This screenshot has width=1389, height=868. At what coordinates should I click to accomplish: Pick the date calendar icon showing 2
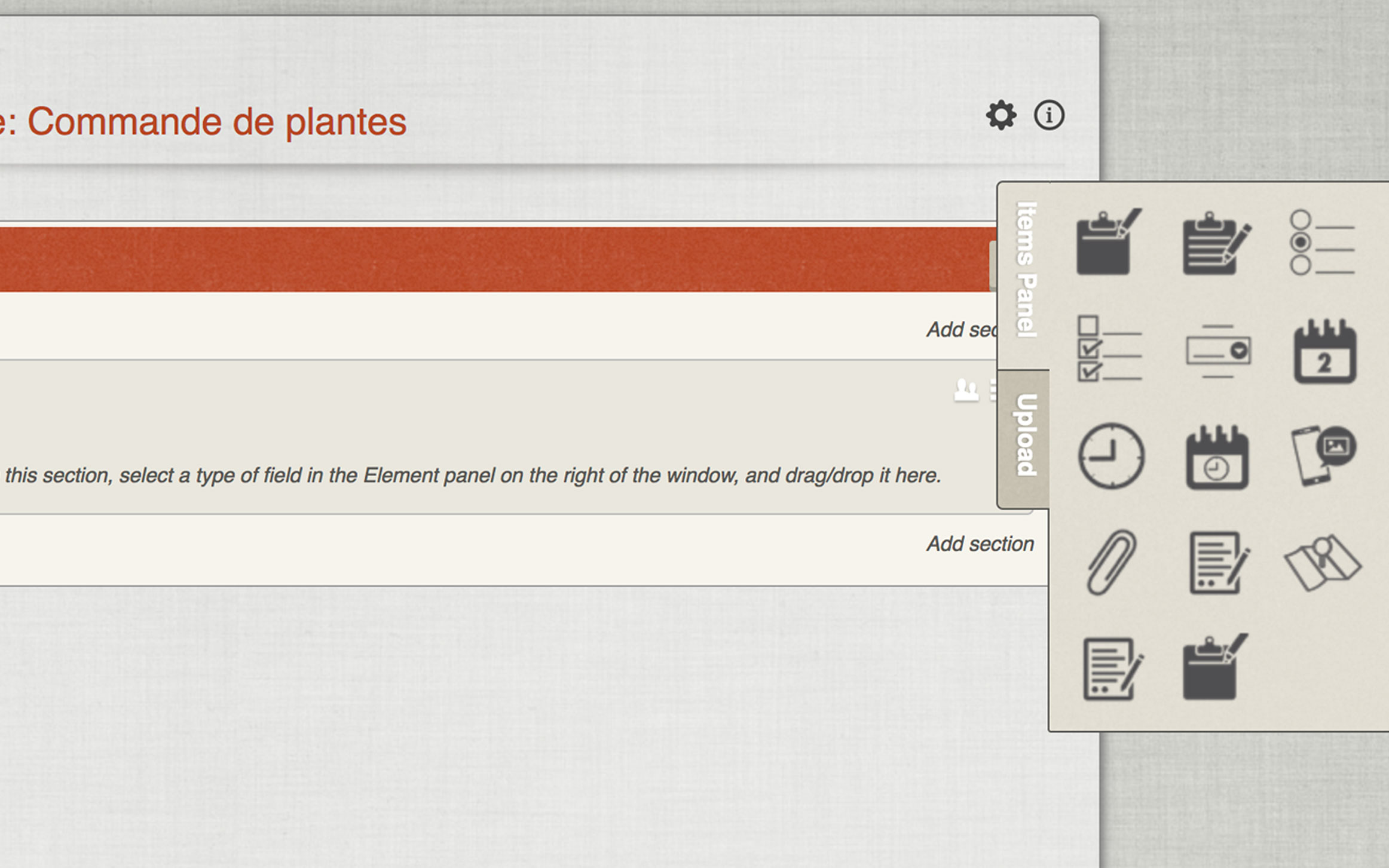tap(1324, 351)
